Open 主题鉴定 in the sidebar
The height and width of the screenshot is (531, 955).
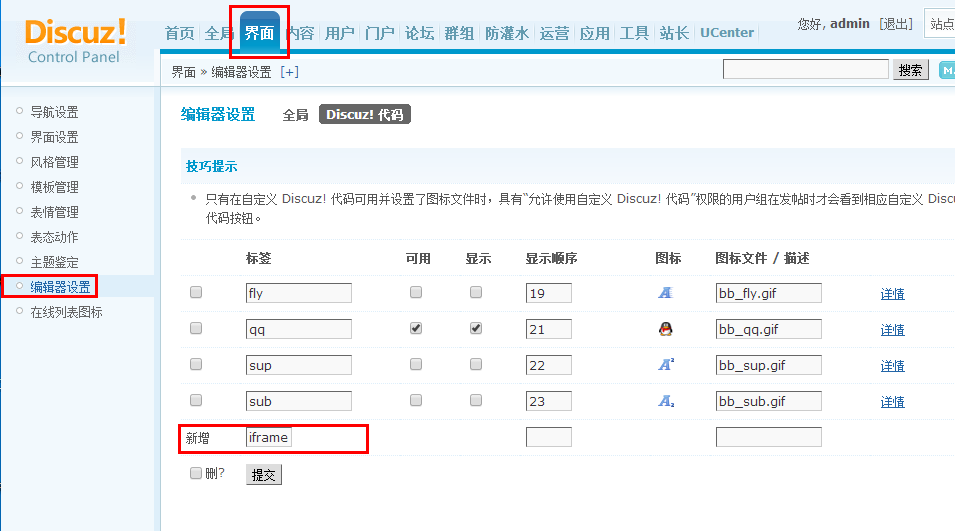tap(54, 262)
